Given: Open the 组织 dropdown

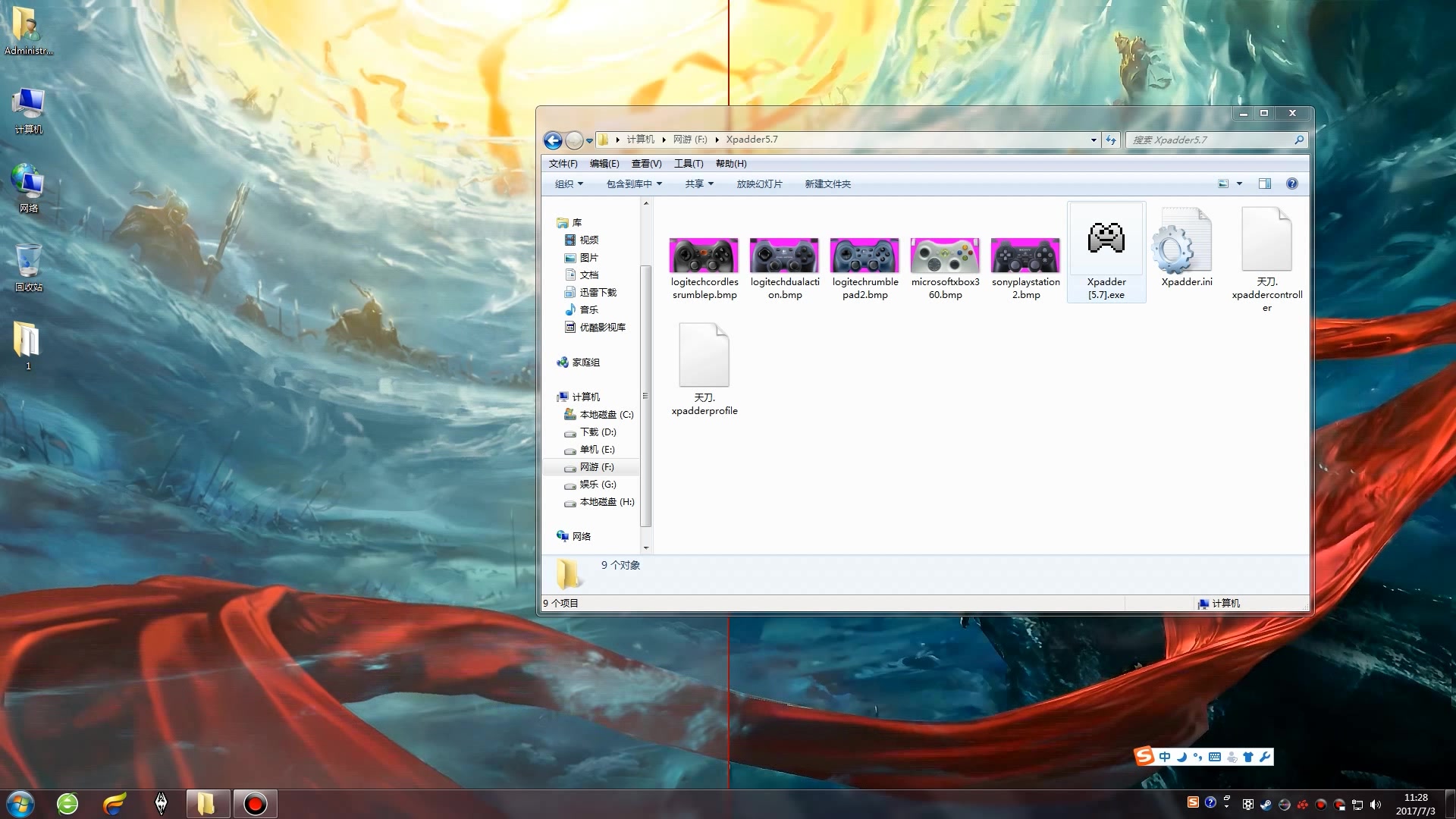Looking at the screenshot, I should (569, 184).
